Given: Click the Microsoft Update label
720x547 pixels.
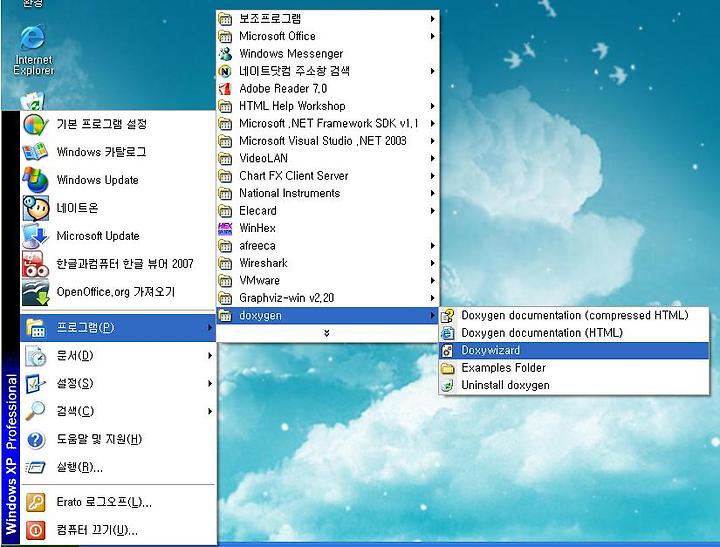Looking at the screenshot, I should [x=98, y=236].
